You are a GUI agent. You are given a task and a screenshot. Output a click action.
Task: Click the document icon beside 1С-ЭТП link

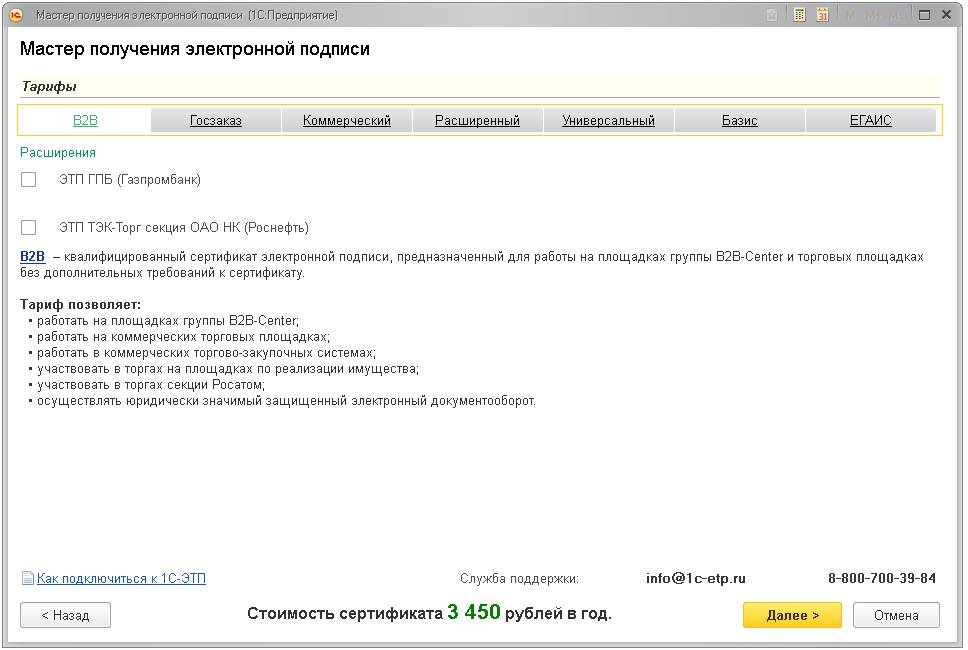pos(27,578)
